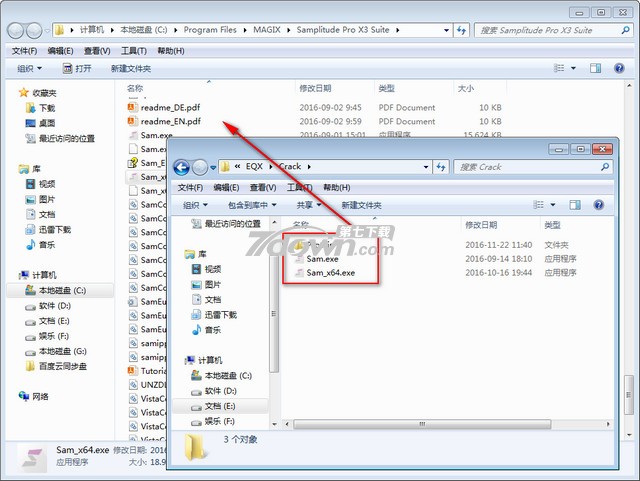Image resolution: width=640 pixels, height=481 pixels.
Task: Open 视频 library in back window sidebar
Action: (40, 184)
